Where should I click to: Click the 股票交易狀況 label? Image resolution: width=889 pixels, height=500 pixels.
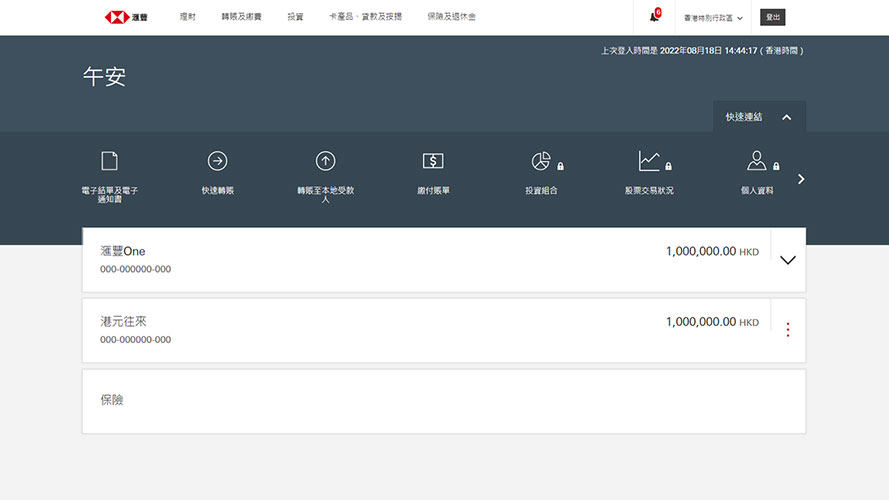(x=649, y=190)
